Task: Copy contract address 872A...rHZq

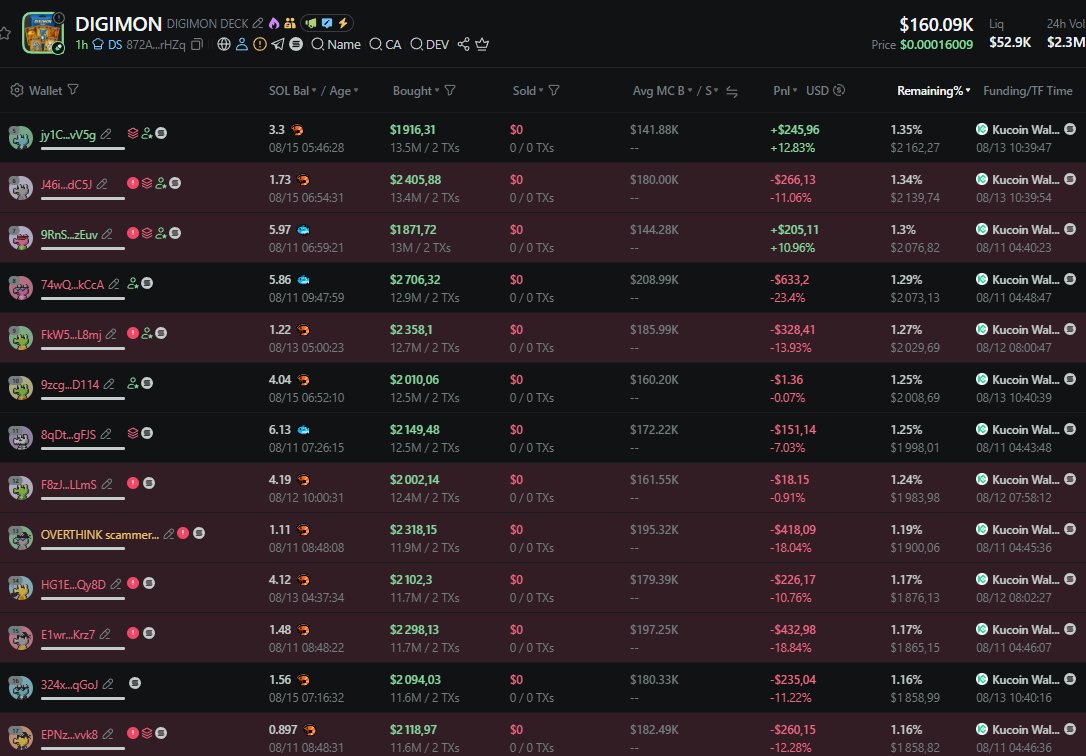Action: point(197,44)
